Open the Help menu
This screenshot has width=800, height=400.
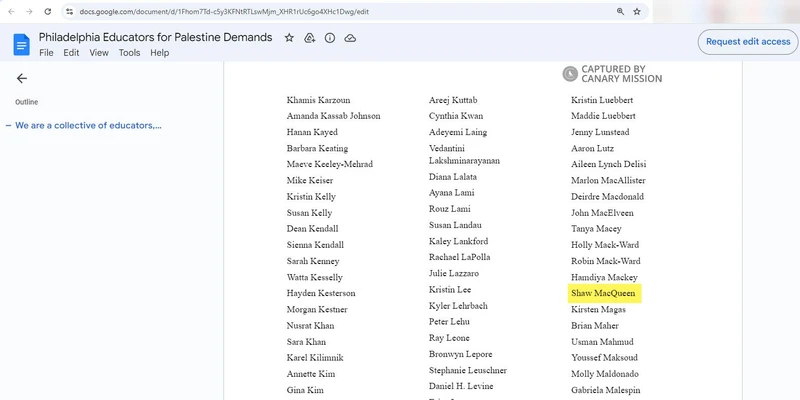click(159, 53)
